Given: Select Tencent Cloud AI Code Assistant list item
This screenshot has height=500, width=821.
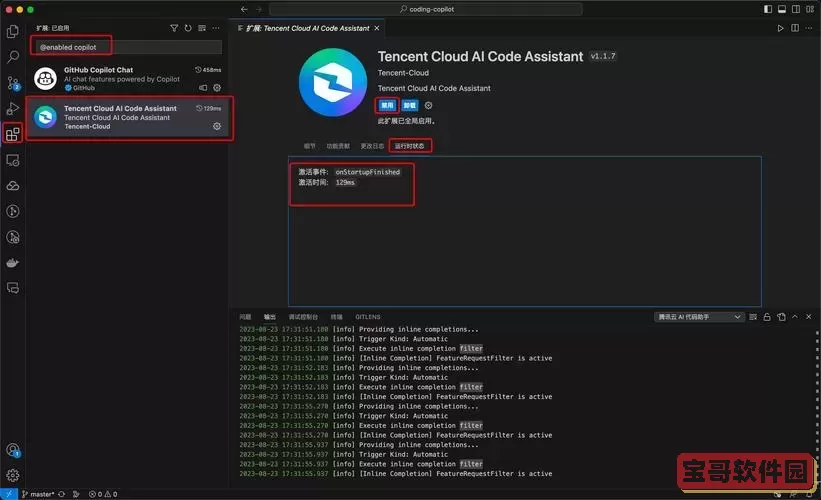Looking at the screenshot, I should (x=127, y=117).
